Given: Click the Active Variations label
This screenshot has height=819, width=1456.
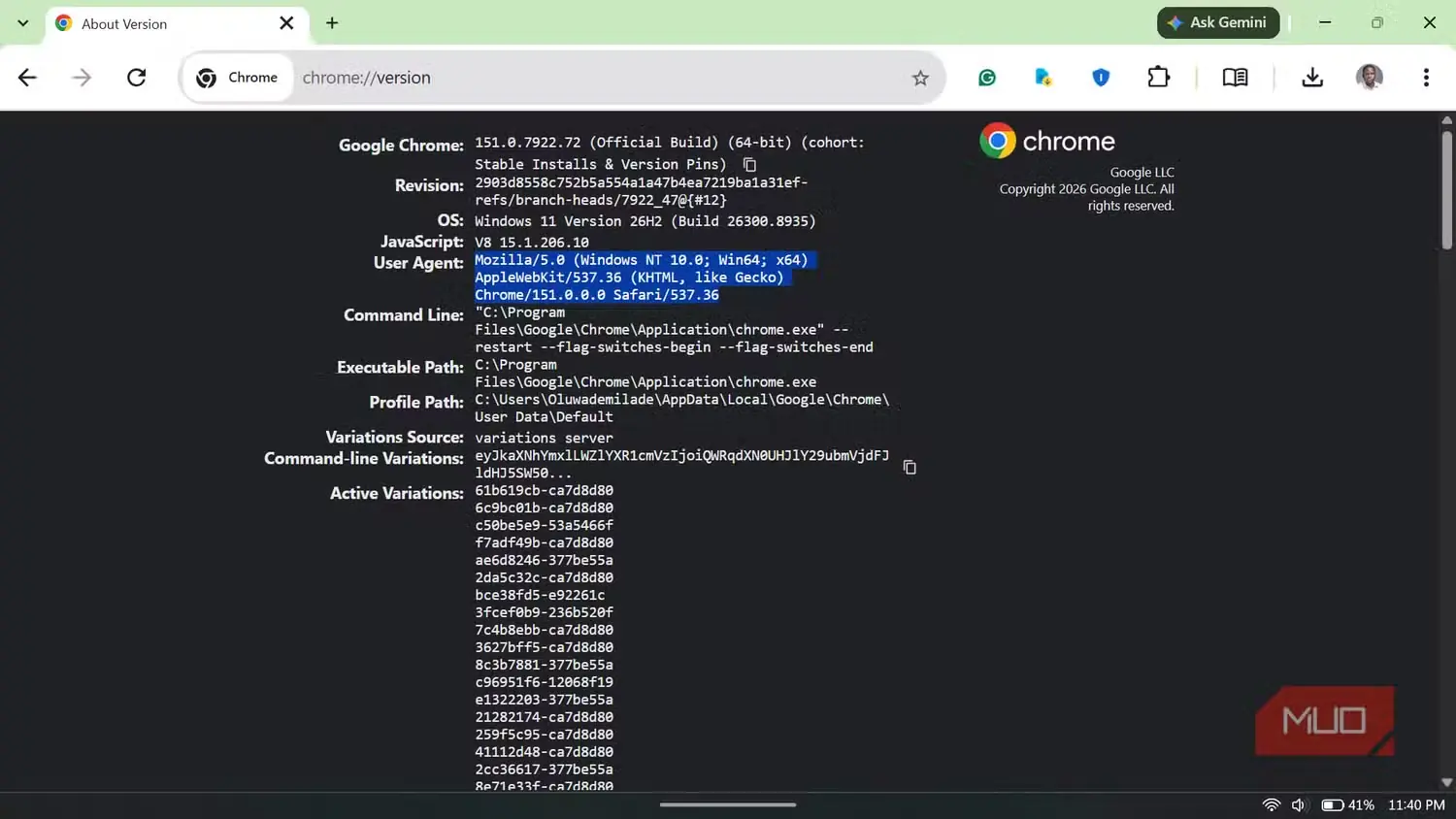Looking at the screenshot, I should coord(397,493).
